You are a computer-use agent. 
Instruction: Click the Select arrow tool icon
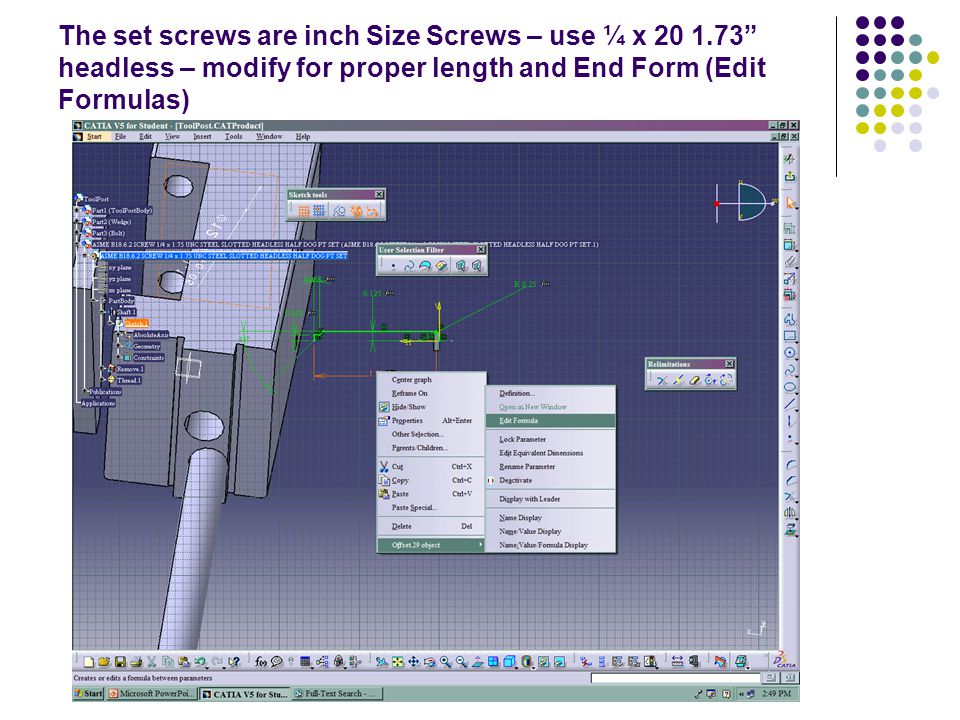coord(790,203)
